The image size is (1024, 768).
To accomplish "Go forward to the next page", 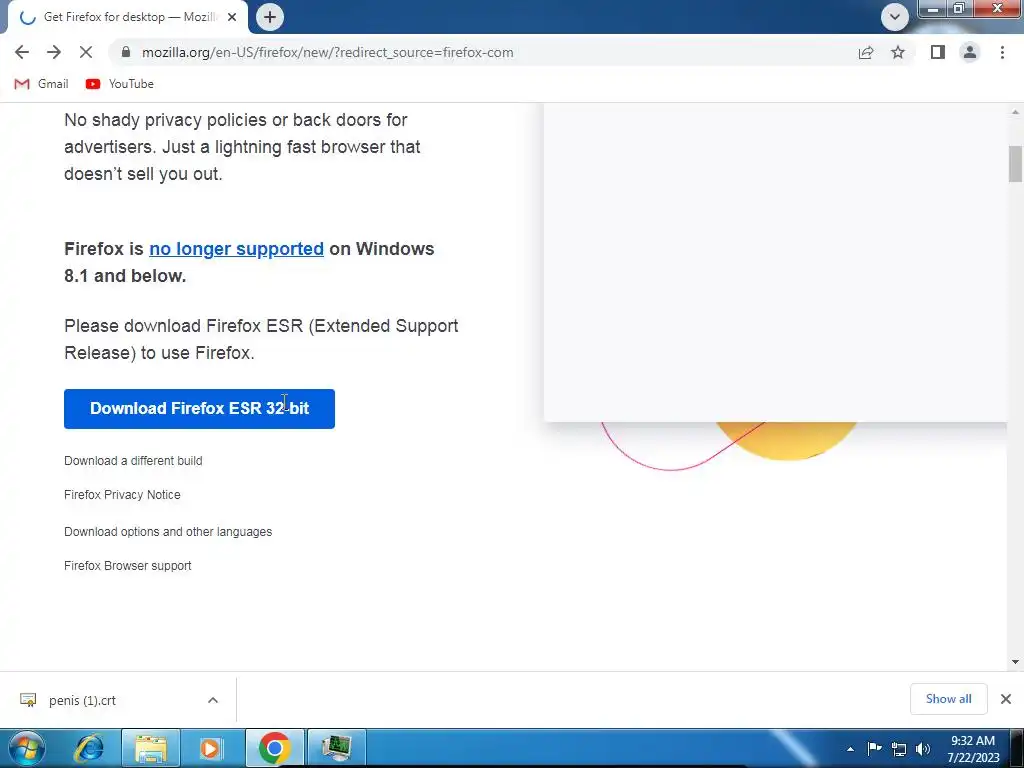I will point(54,52).
